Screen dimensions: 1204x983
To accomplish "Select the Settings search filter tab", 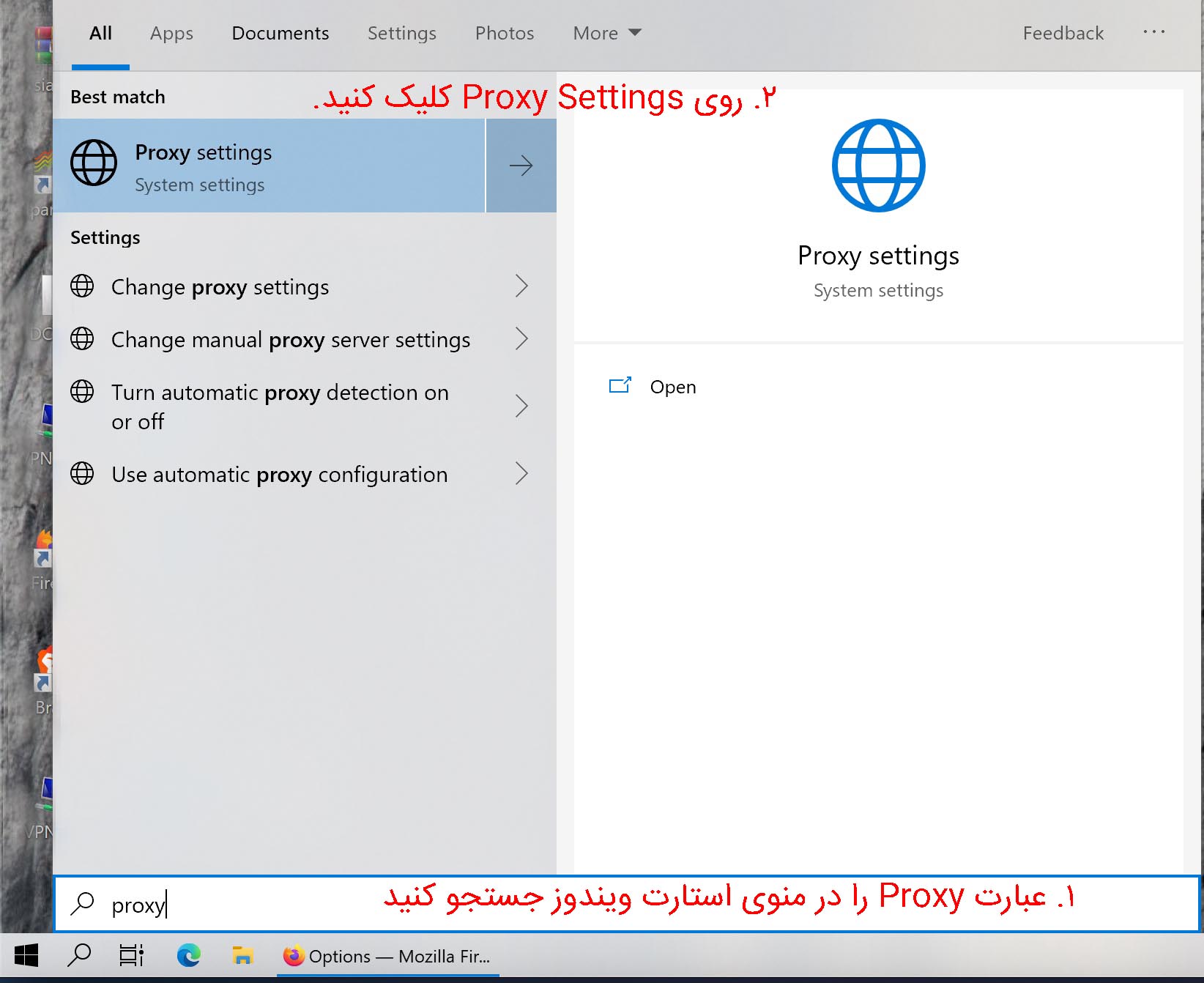I will click(401, 33).
